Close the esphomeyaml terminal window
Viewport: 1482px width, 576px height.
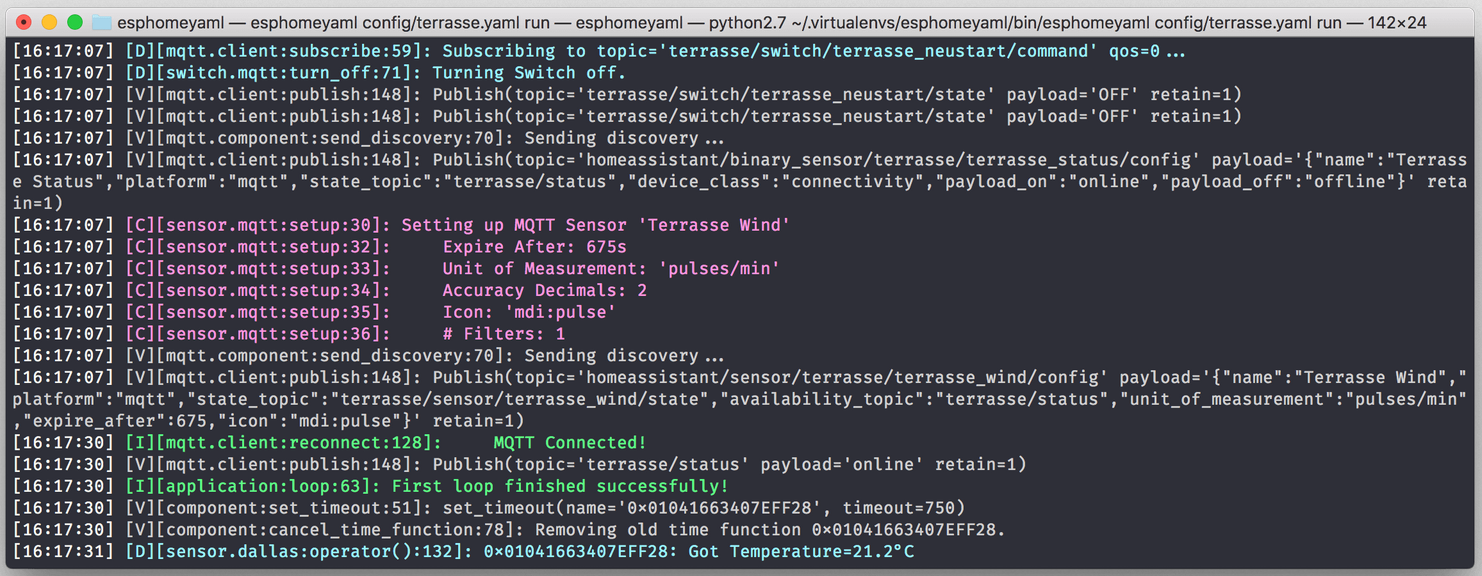(x=24, y=22)
